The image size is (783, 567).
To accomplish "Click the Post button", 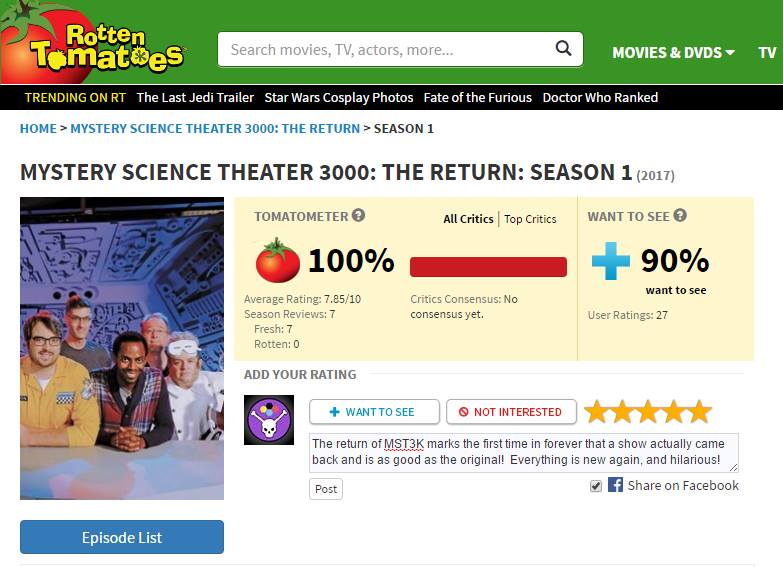I will (x=326, y=489).
